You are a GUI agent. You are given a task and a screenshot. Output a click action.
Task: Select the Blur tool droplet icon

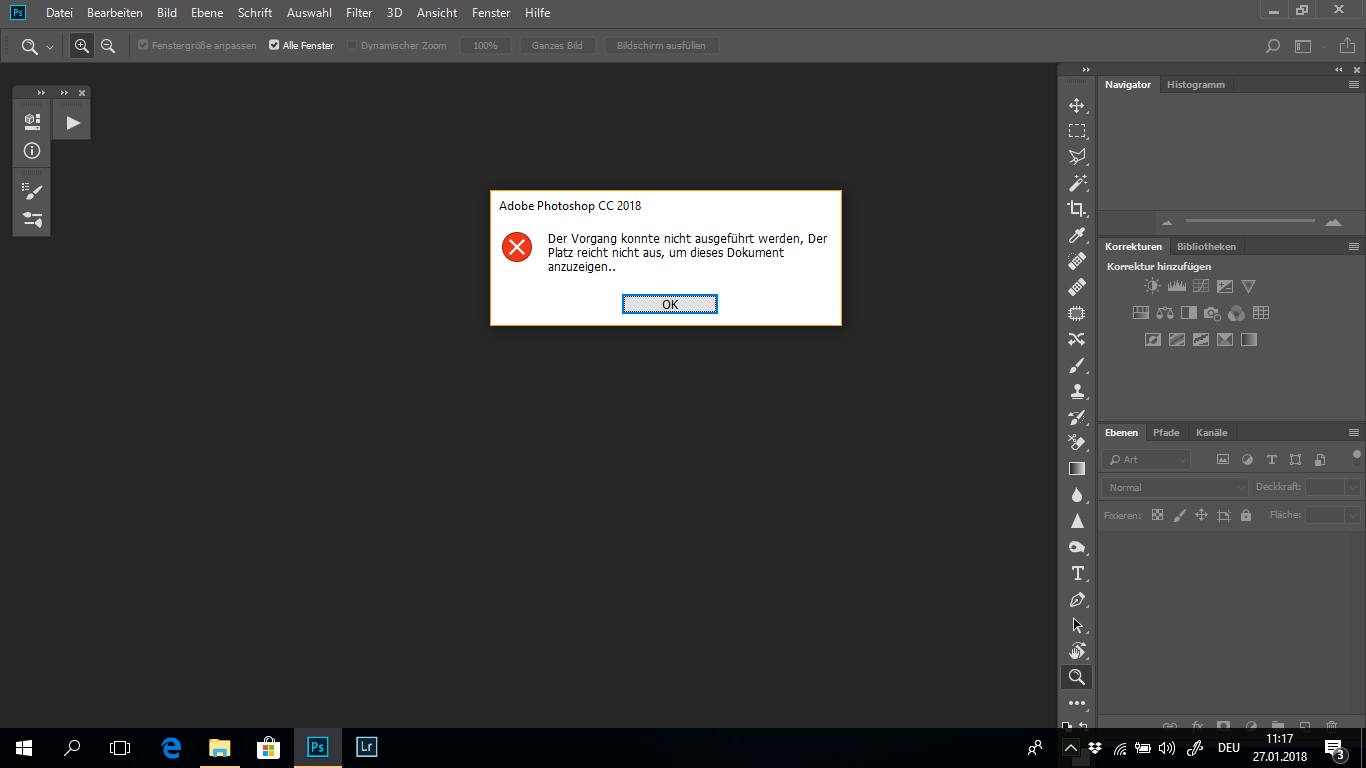[1077, 495]
